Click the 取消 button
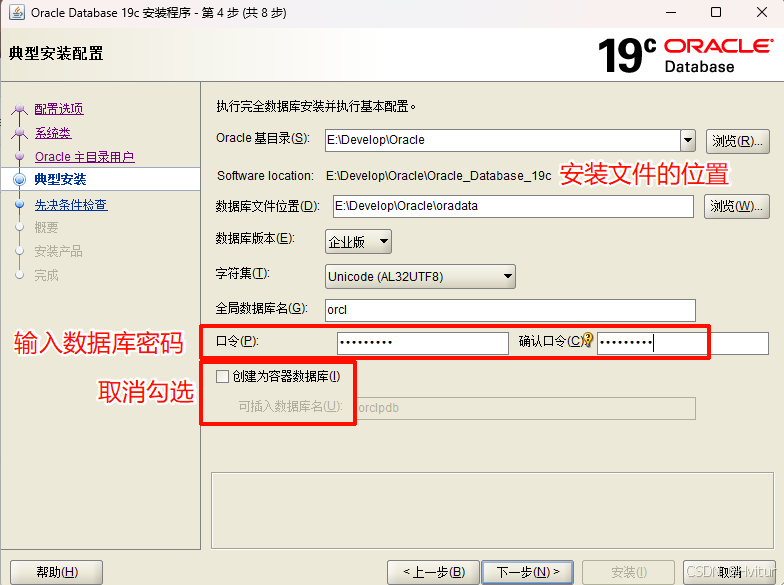Image resolution: width=784 pixels, height=585 pixels. click(x=730, y=572)
